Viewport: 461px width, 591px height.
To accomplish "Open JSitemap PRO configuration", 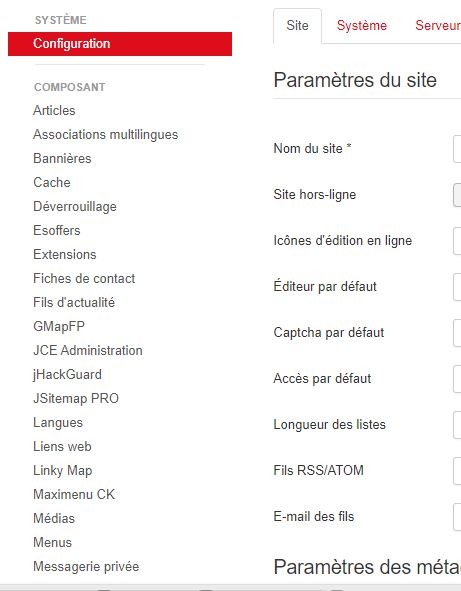I will pyautogui.click(x=76, y=398).
